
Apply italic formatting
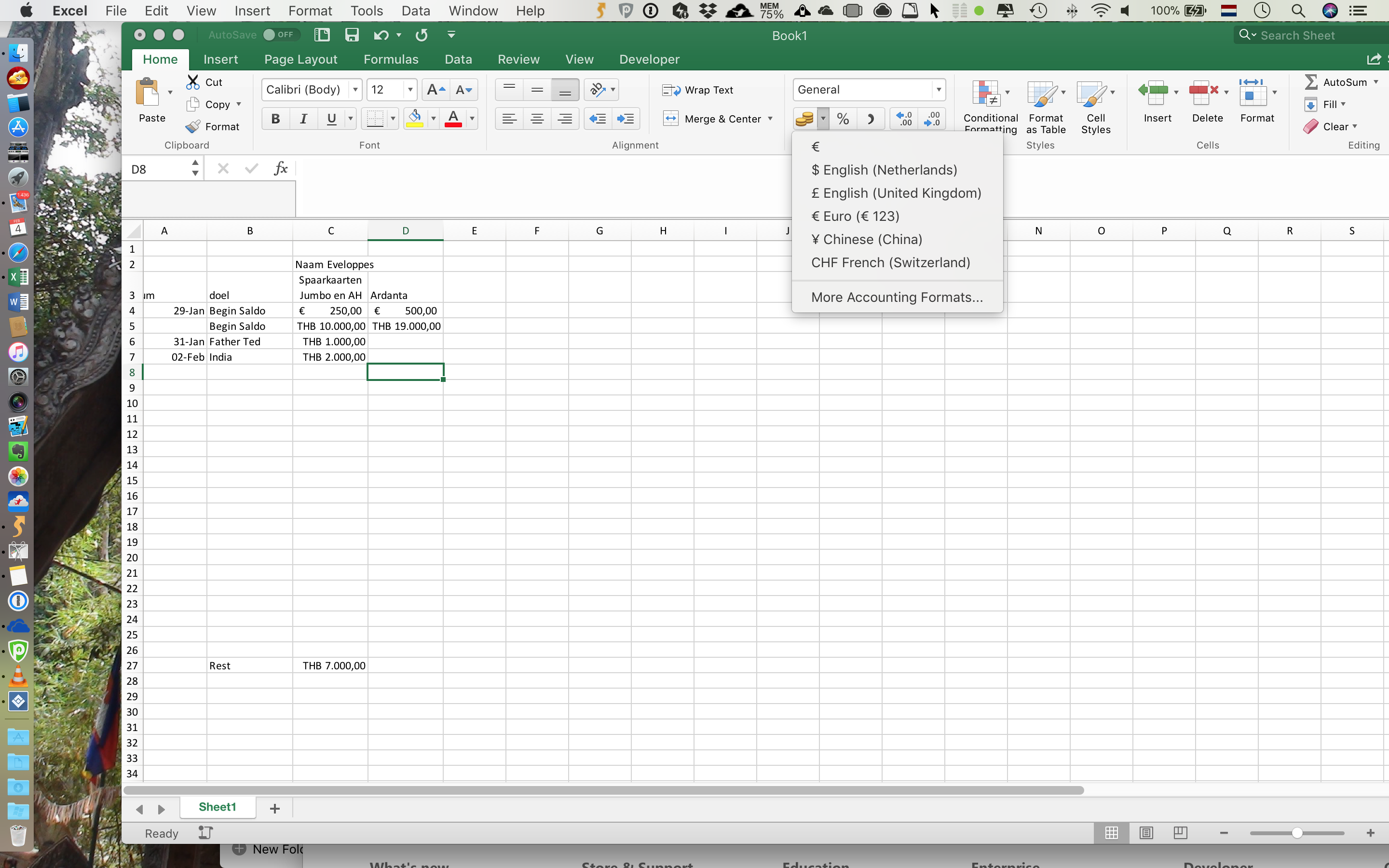pyautogui.click(x=304, y=118)
